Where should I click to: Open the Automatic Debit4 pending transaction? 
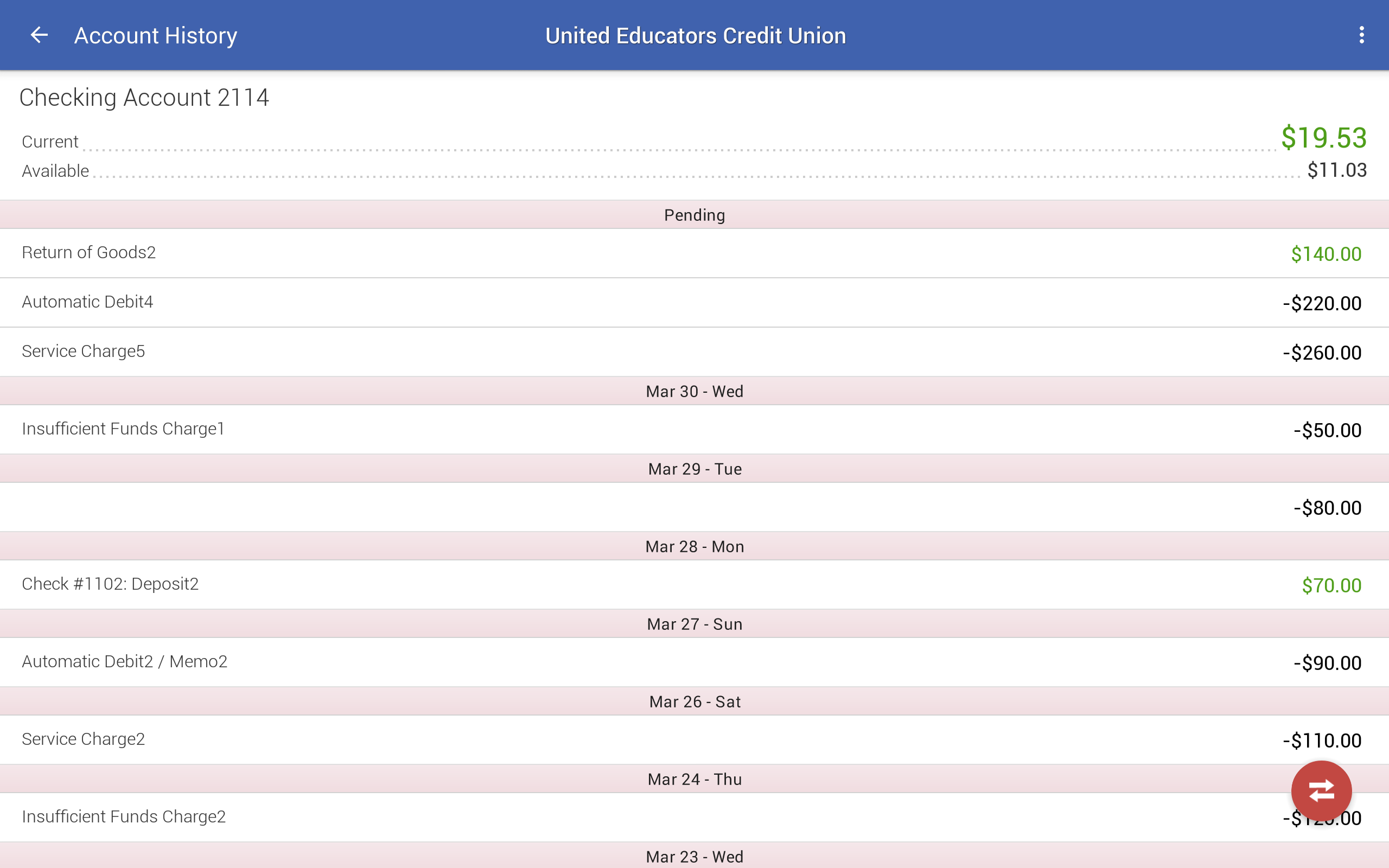tap(694, 303)
